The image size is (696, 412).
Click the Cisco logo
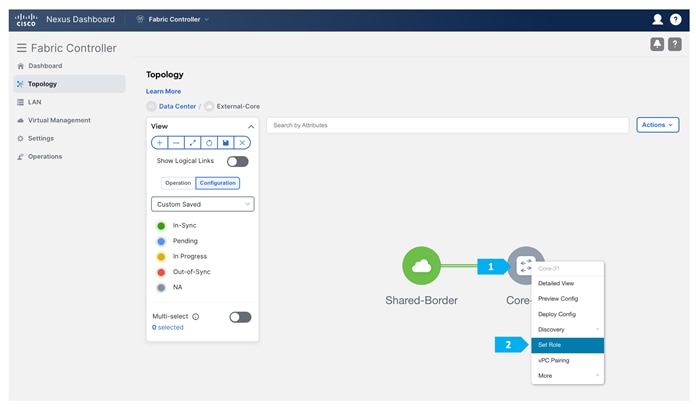[x=26, y=20]
